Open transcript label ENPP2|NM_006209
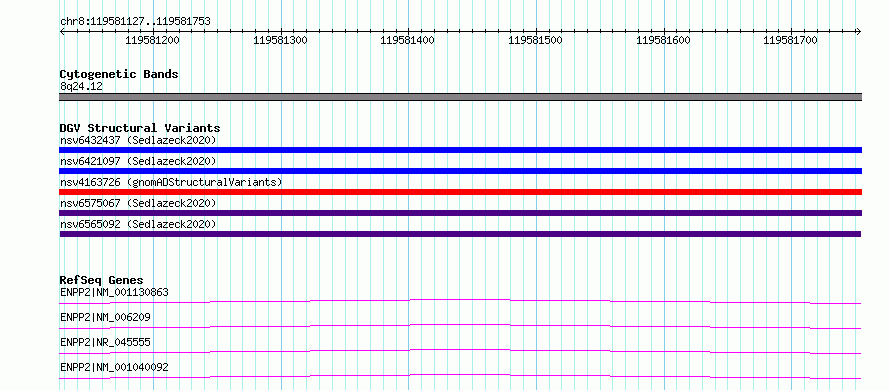Image resolution: width=890 pixels, height=390 pixels. 105,317
